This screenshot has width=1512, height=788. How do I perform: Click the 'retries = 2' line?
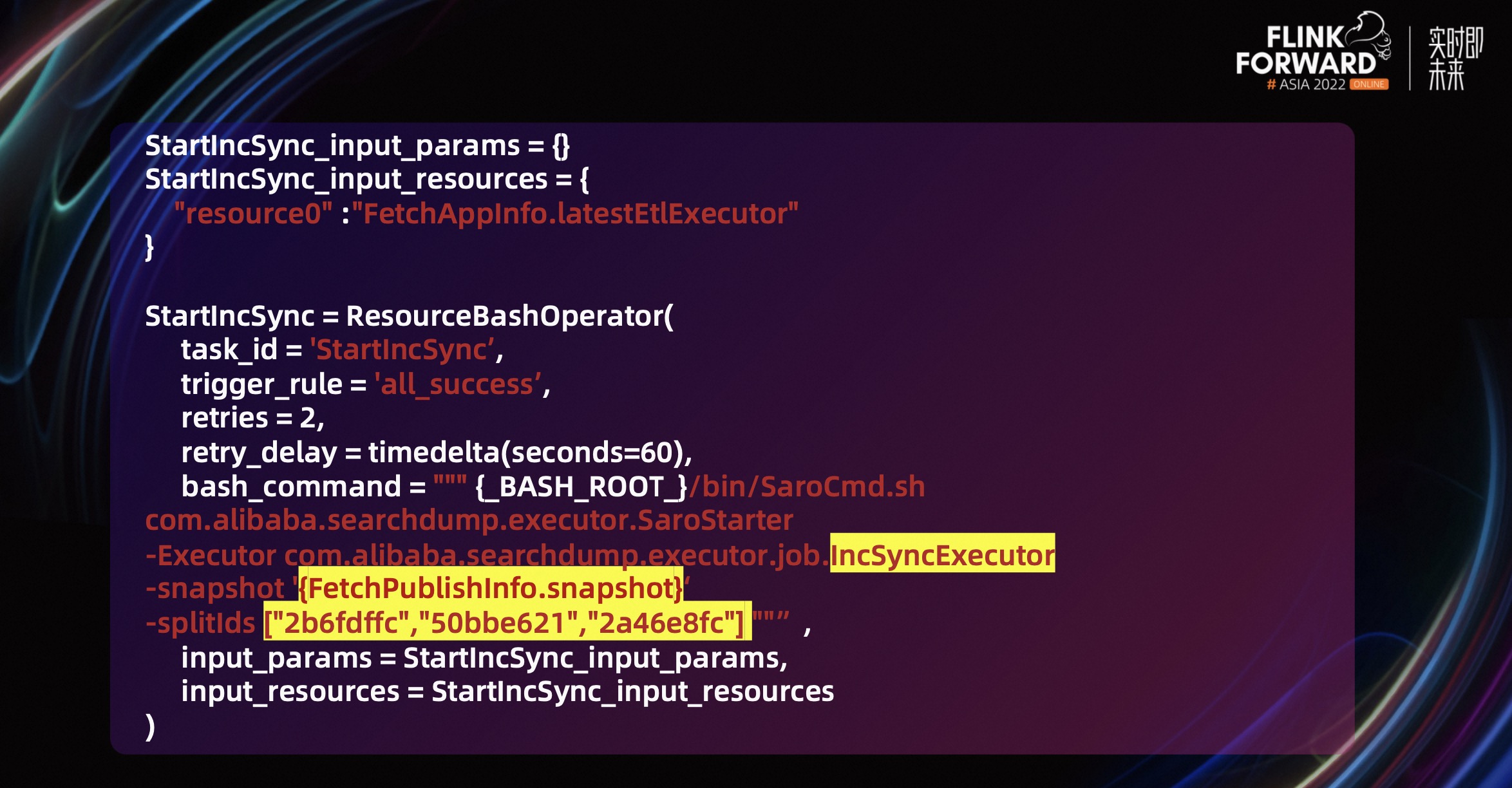click(252, 418)
